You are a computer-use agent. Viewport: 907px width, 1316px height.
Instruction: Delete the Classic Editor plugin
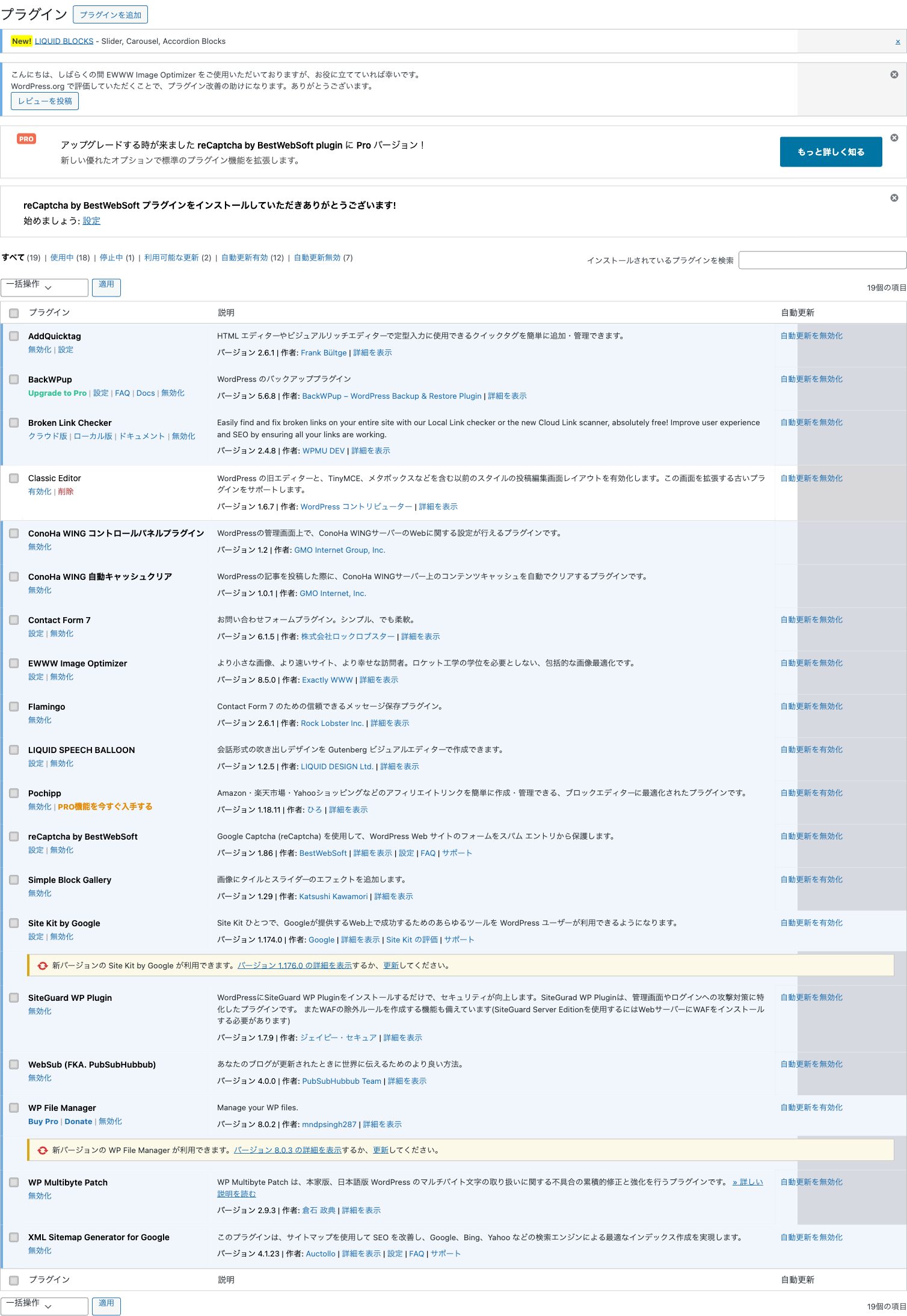point(66,491)
